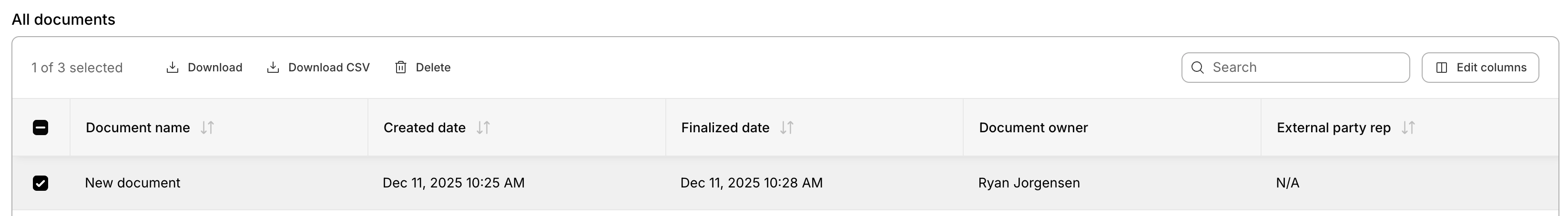Sort by External party rep sort arrows
The height and width of the screenshot is (216, 1568).
point(1408,128)
